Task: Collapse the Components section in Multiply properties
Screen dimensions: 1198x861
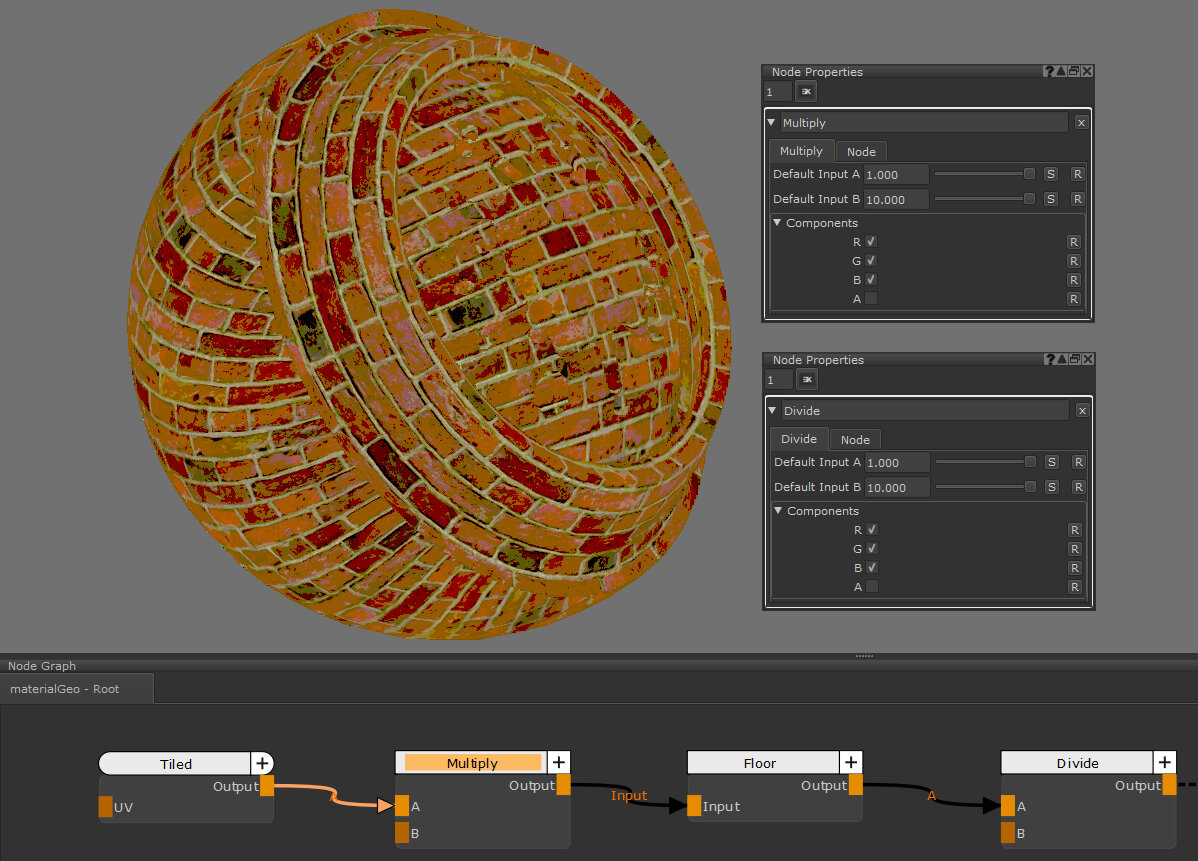Action: coord(778,223)
